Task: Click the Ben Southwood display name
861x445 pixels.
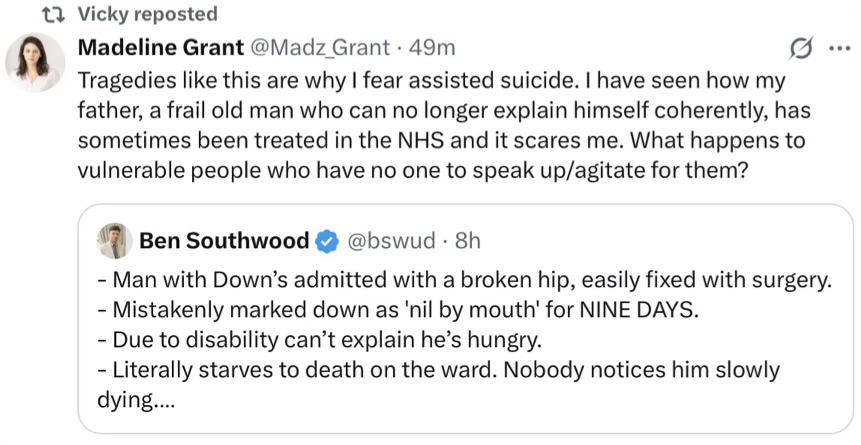Action: [x=224, y=241]
